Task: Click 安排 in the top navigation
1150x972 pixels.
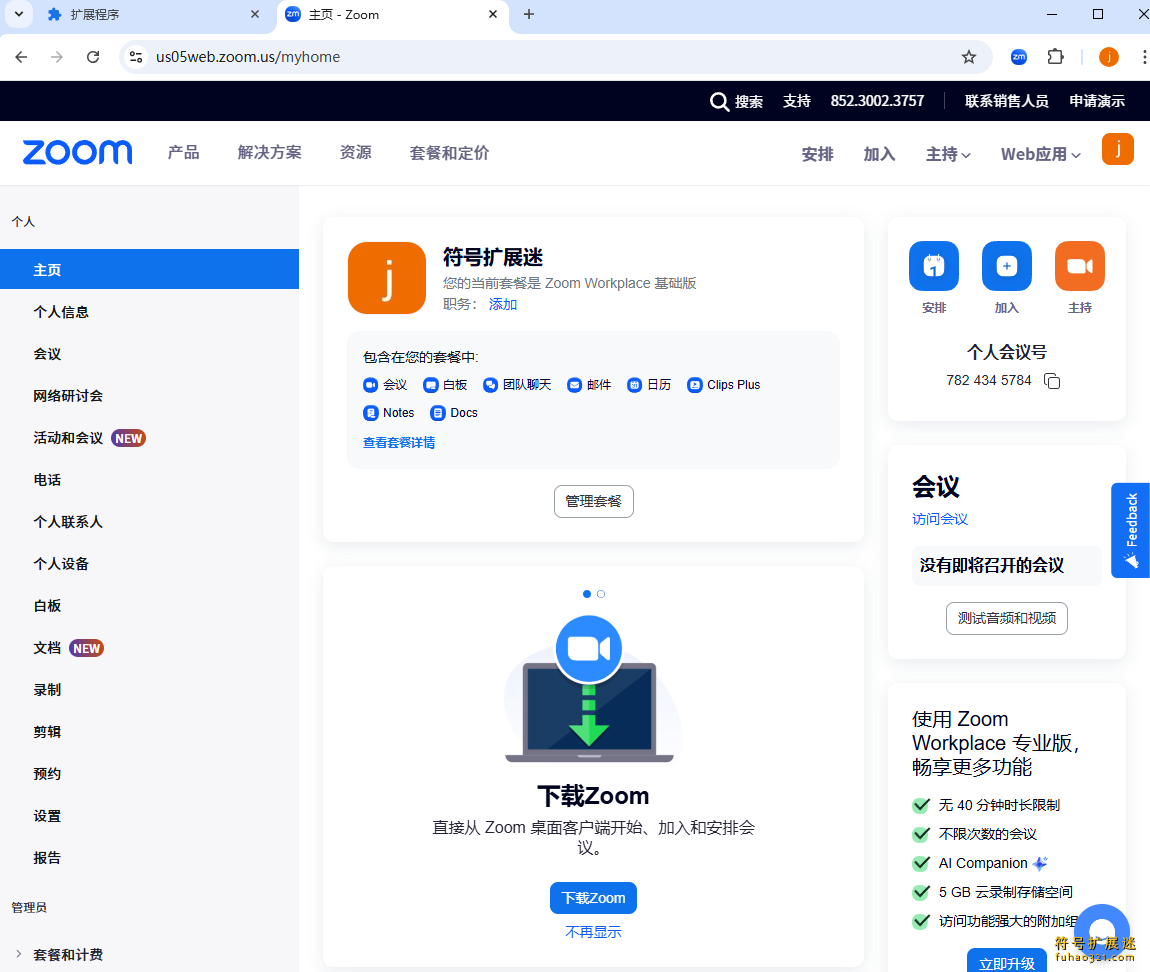Action: tap(817, 154)
